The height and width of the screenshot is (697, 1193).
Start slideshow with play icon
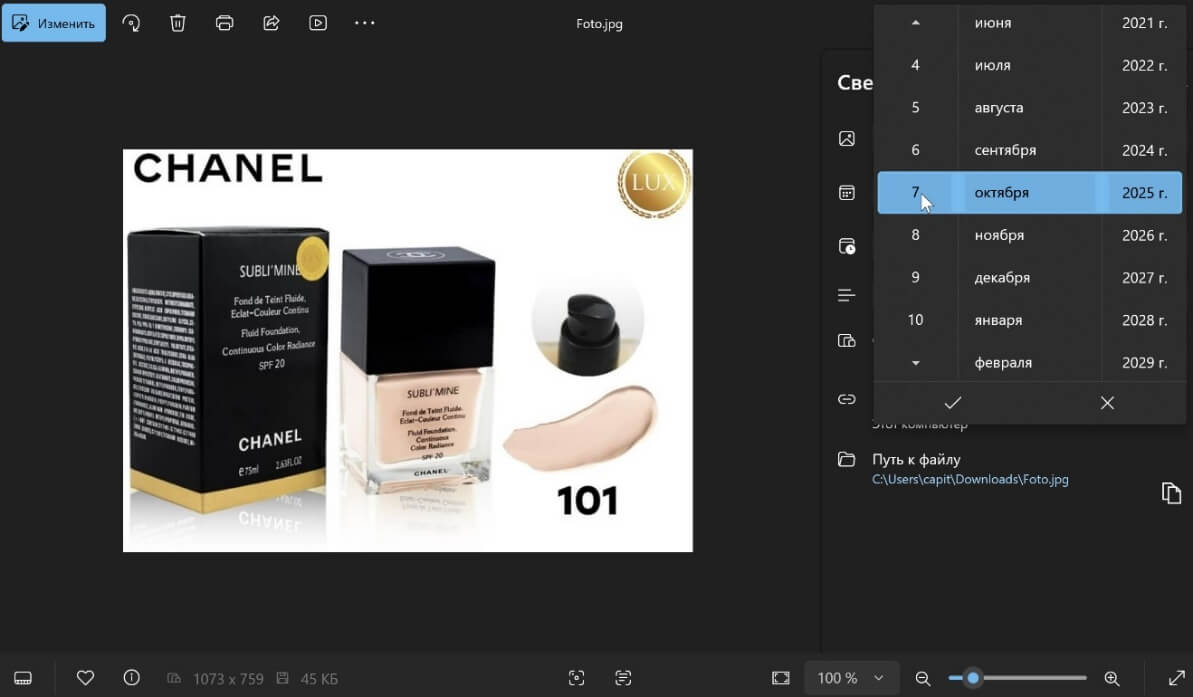318,23
